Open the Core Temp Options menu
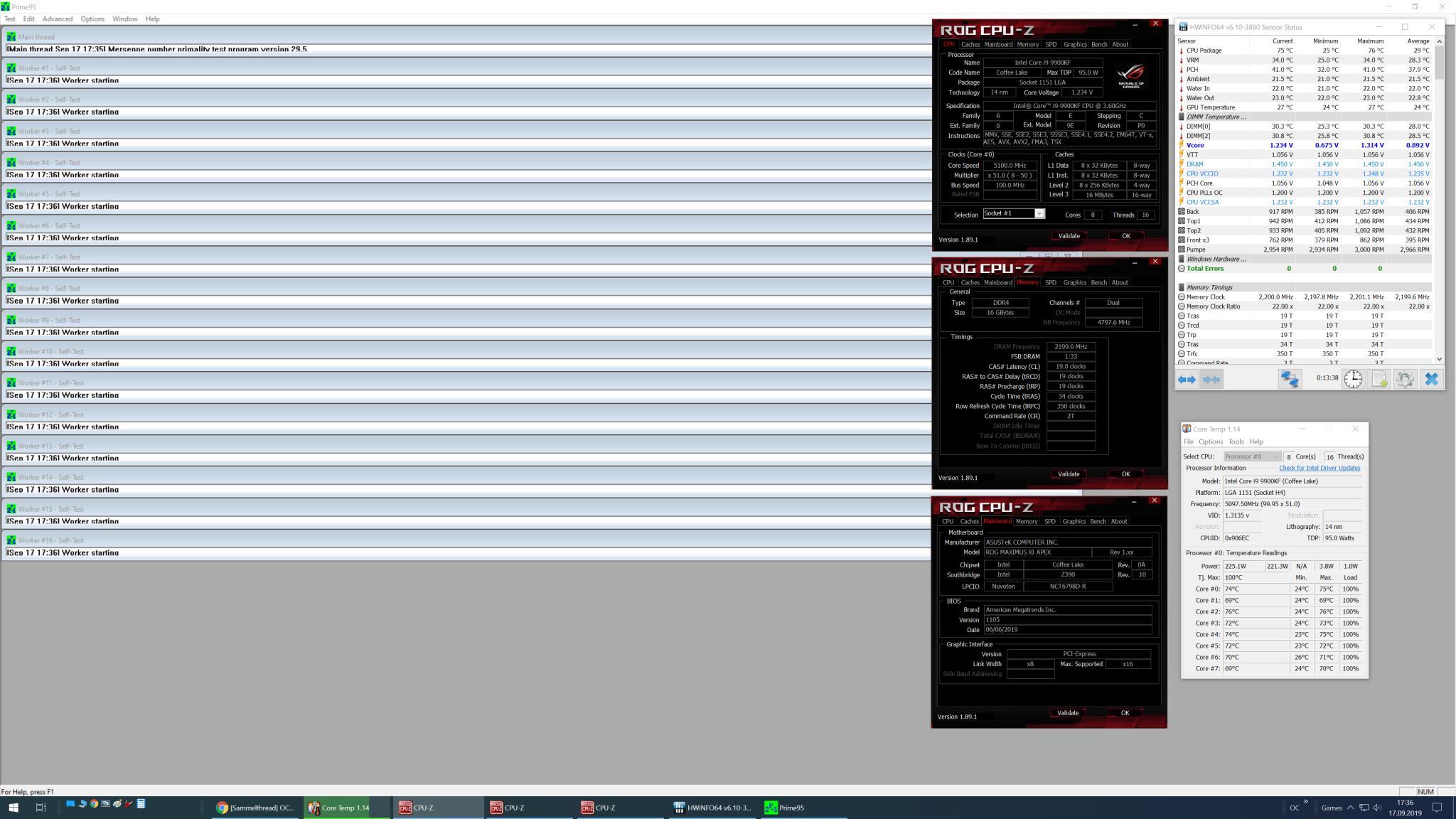 click(x=1211, y=441)
